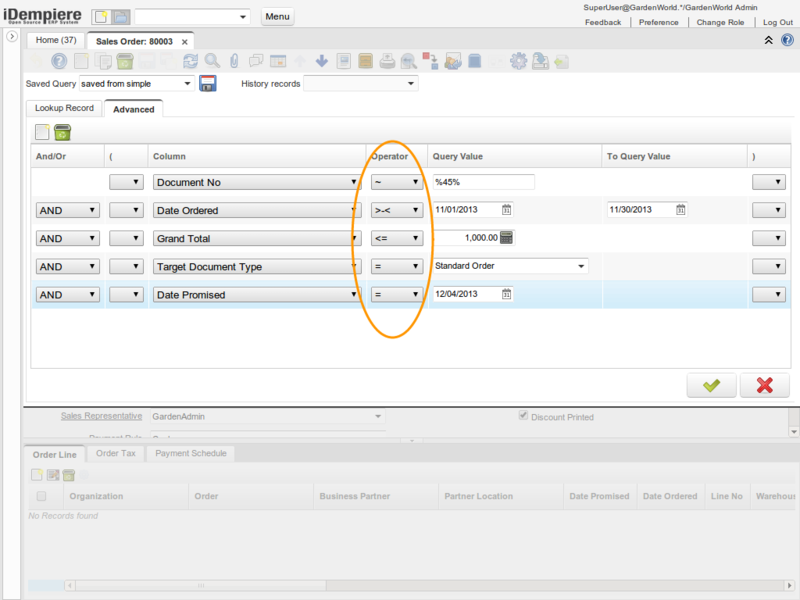Click the Menu button

(x=277, y=17)
